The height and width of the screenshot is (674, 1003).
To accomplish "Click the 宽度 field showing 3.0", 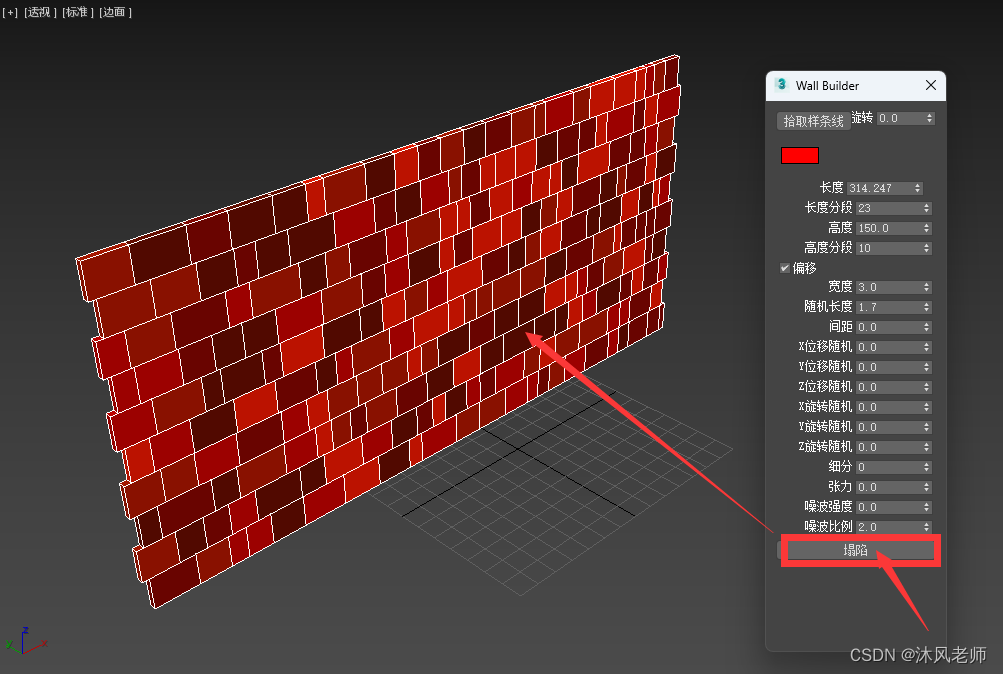I will pyautogui.click(x=889, y=287).
